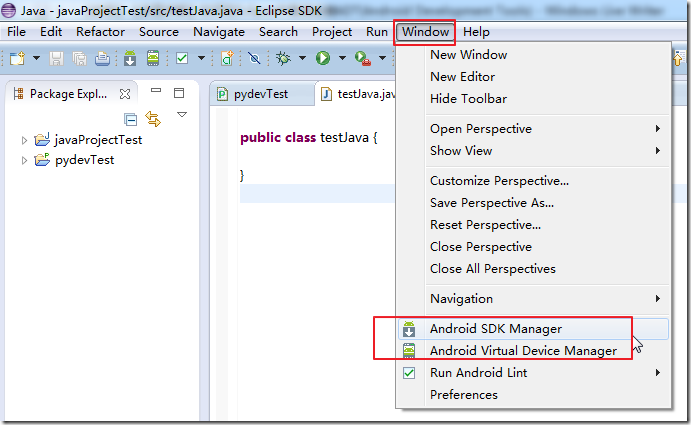Viewport: 691px width, 425px height.
Task: Select the pydevTest project in the tree
Action: coord(85,160)
